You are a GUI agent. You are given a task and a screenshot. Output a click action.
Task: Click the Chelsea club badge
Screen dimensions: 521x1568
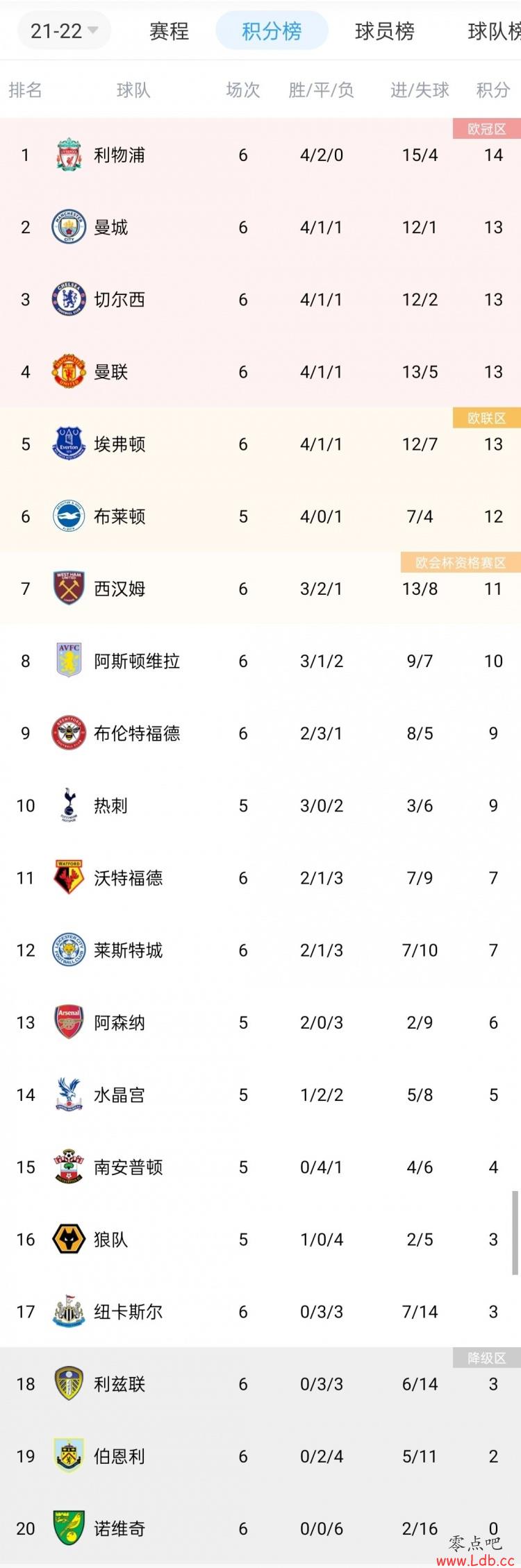click(69, 299)
